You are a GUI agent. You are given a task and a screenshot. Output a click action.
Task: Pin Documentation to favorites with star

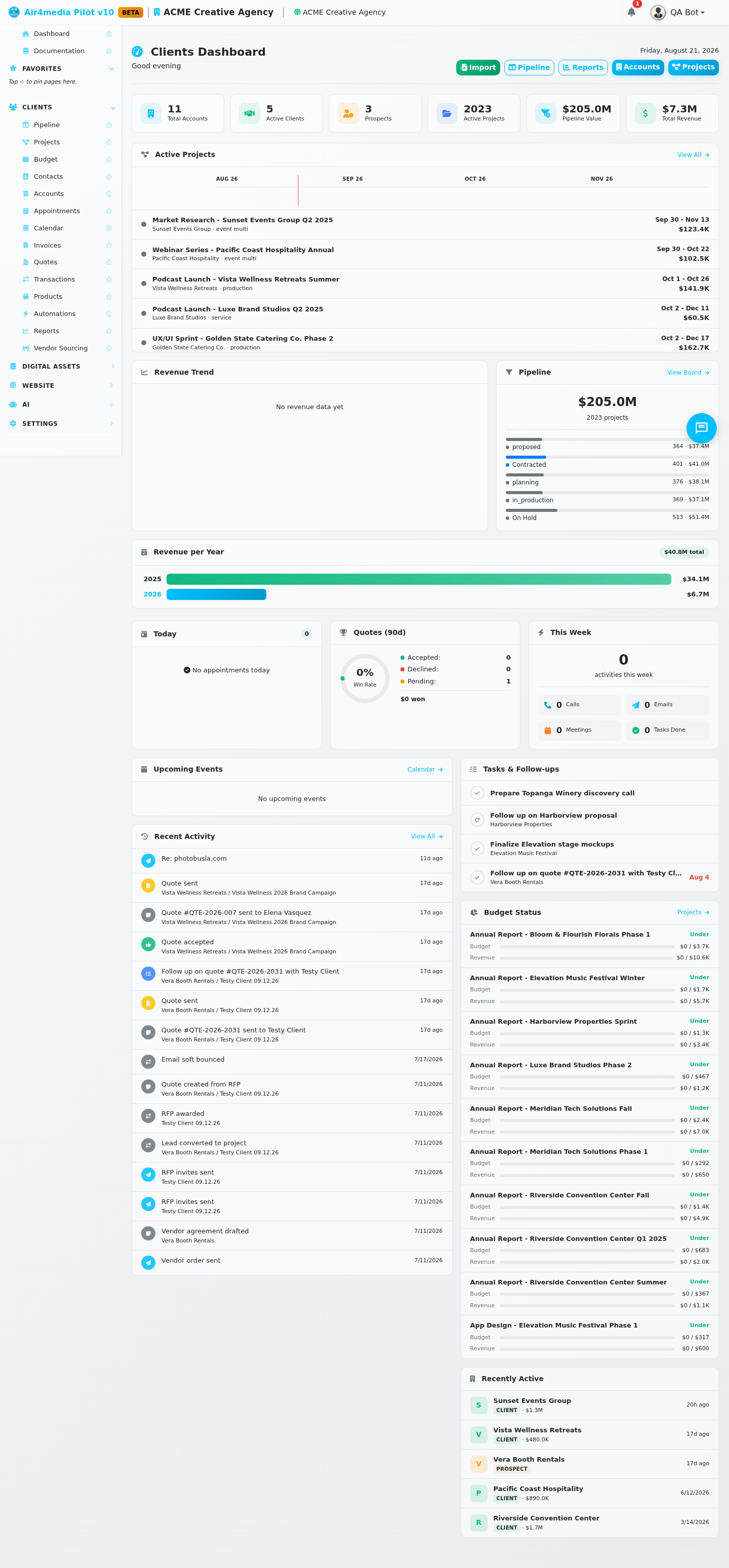tap(109, 51)
